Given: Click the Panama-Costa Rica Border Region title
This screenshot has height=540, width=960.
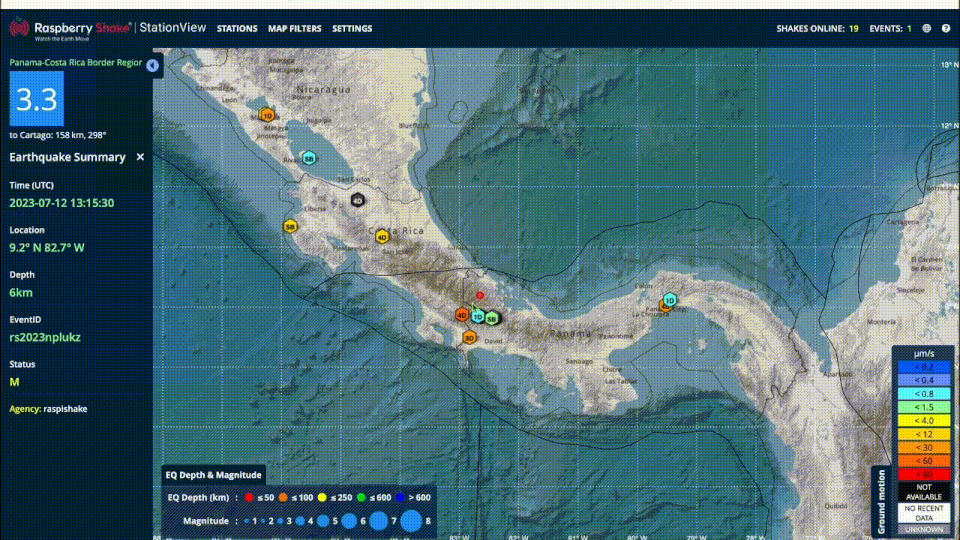Looking at the screenshot, I should pyautogui.click(x=75, y=62).
